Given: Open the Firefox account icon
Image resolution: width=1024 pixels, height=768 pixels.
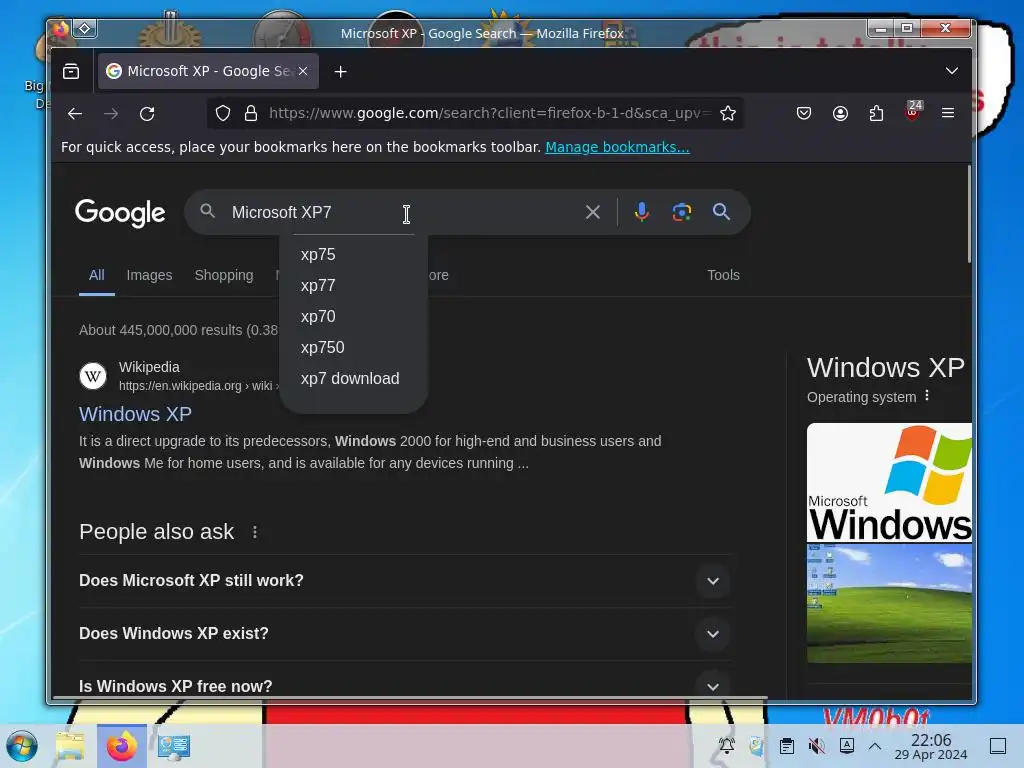Looking at the screenshot, I should [x=840, y=114].
